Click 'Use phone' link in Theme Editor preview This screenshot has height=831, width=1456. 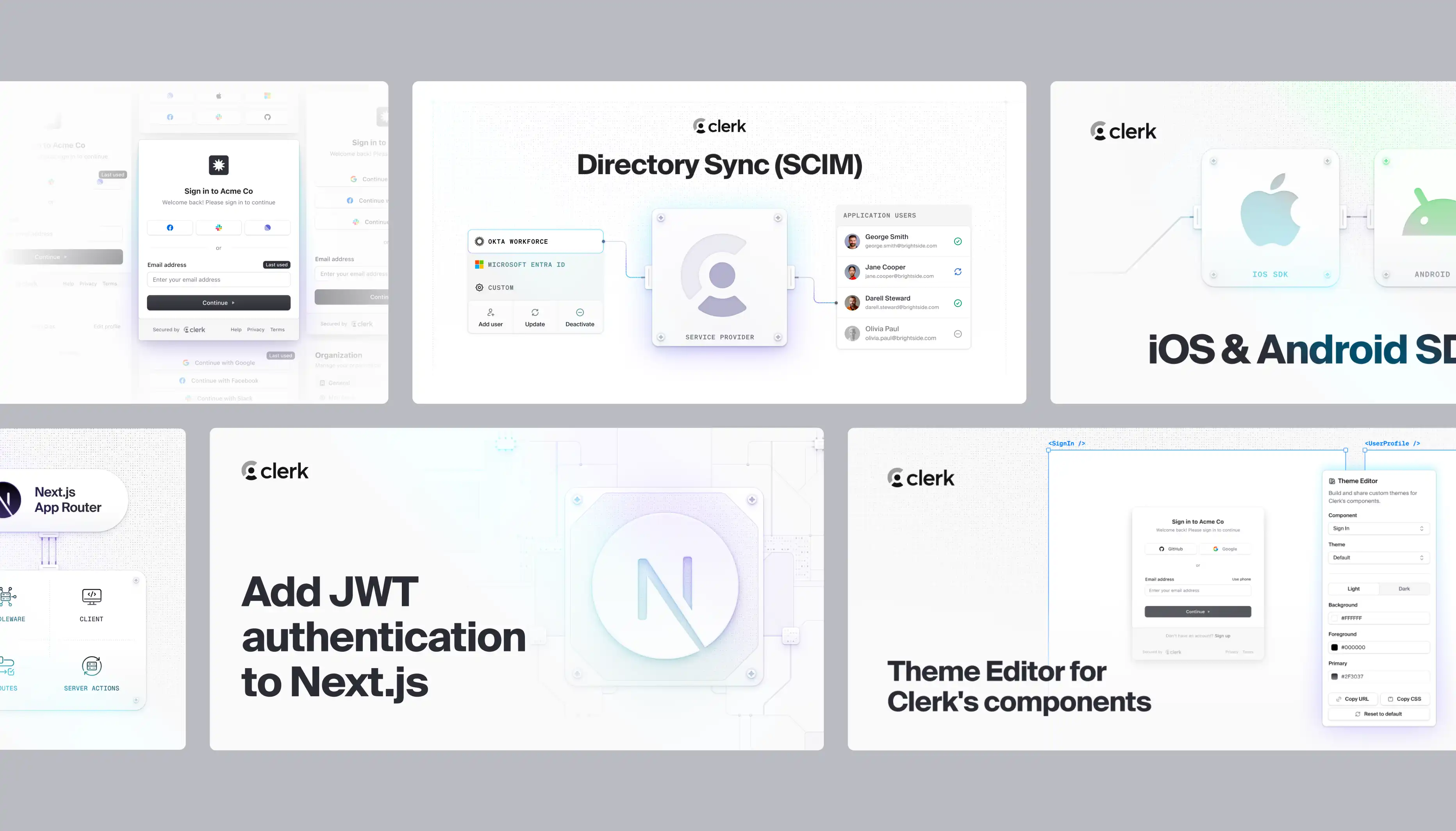tap(1242, 579)
